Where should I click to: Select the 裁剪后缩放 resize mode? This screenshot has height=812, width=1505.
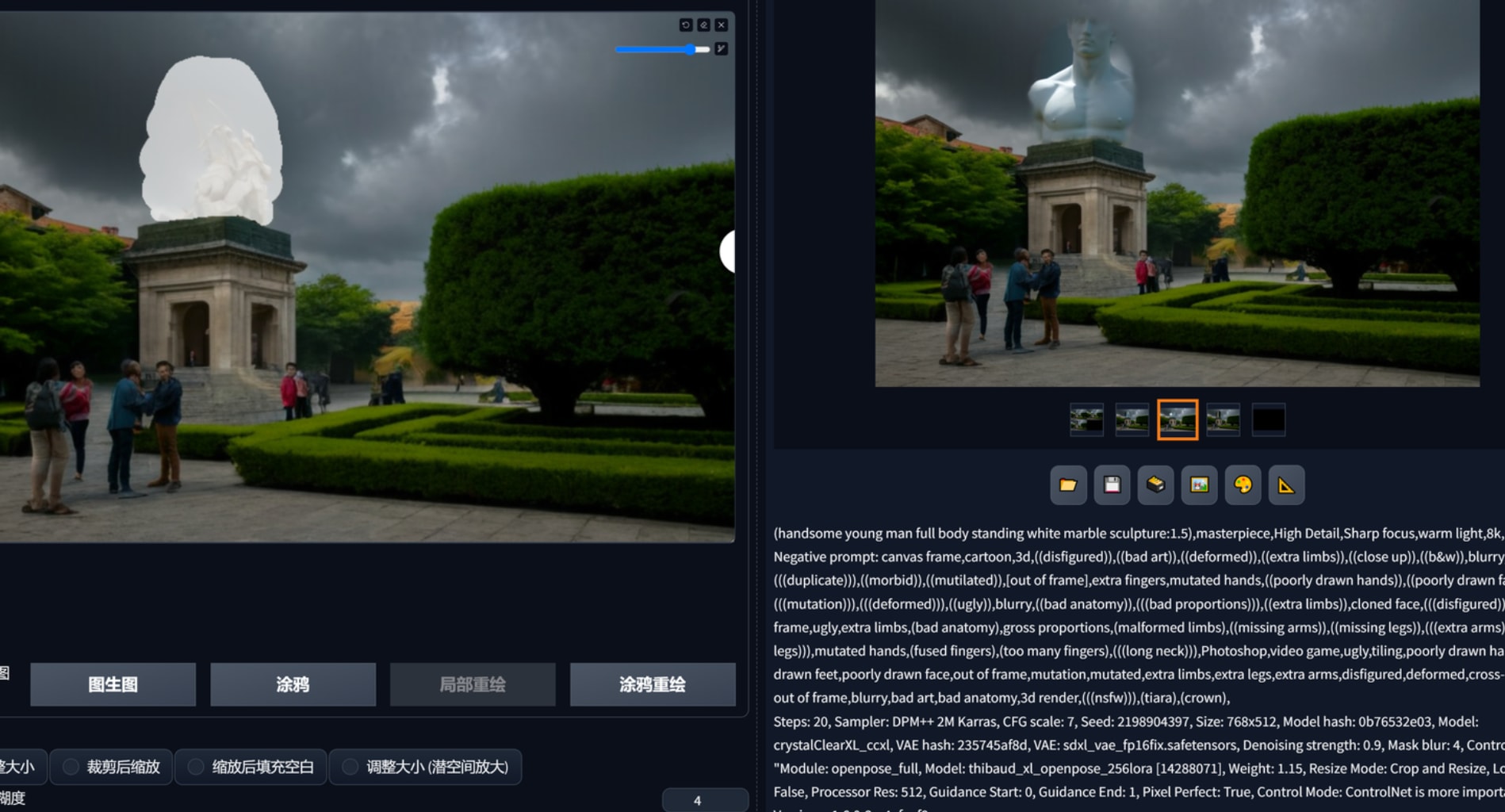111,767
